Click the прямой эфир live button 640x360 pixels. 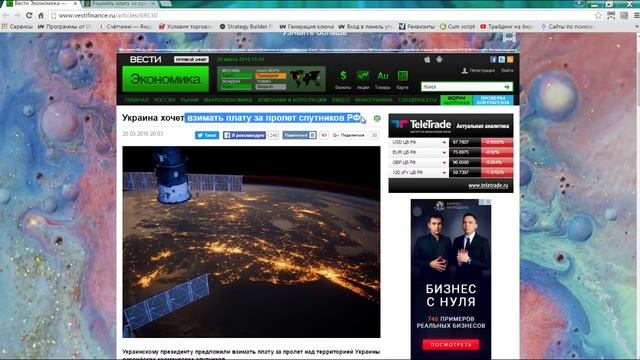point(191,60)
